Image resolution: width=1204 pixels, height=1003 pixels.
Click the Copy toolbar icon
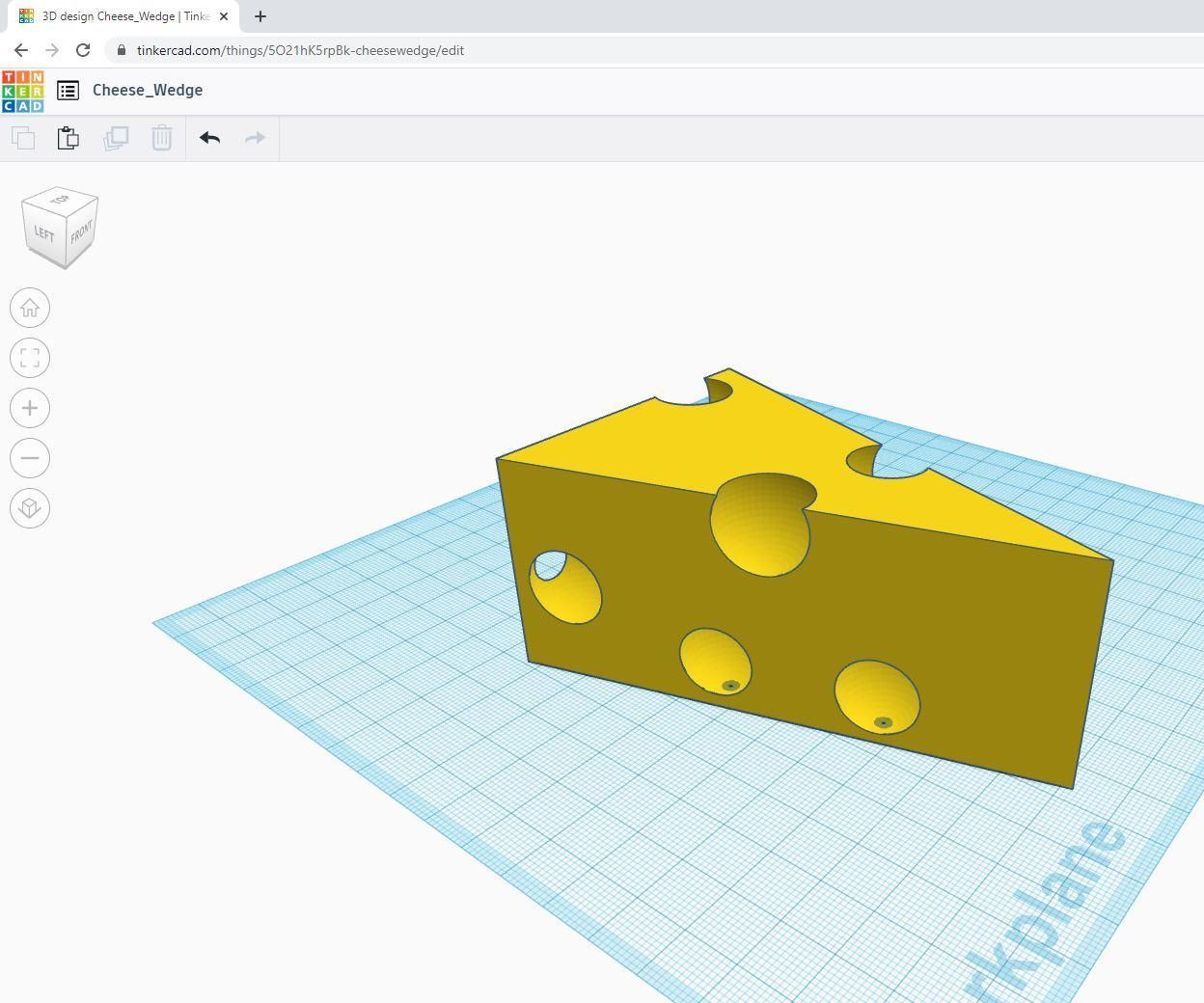point(23,138)
